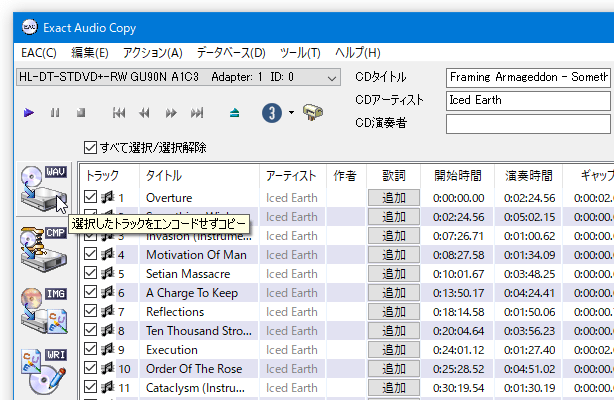Open the ヘルプ(H) menu
This screenshot has width=614, height=400.
(x=358, y=52)
